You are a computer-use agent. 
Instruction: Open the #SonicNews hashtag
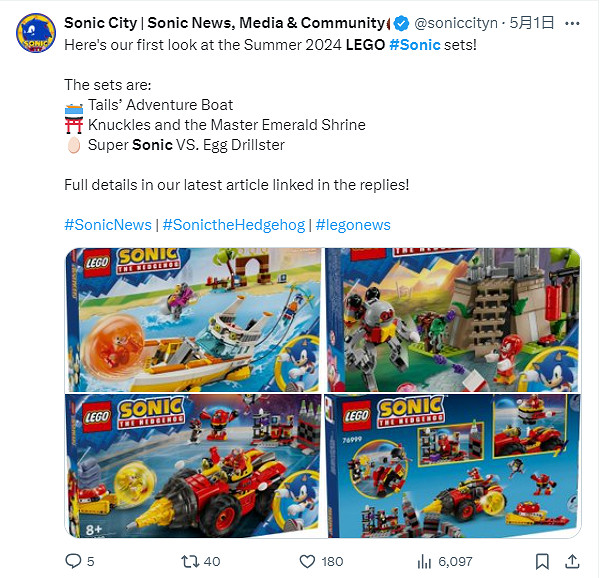click(x=108, y=225)
